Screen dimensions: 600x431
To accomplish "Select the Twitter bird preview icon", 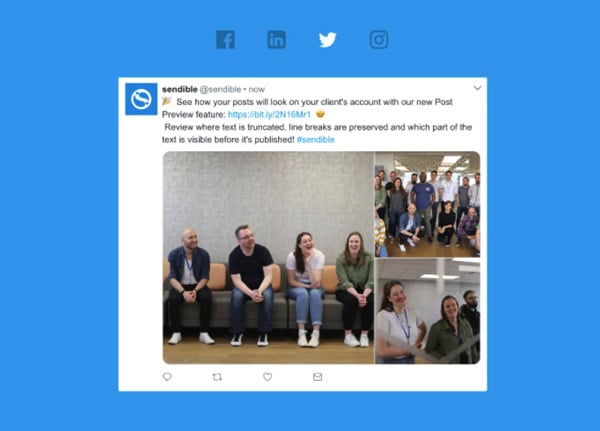I will (328, 40).
